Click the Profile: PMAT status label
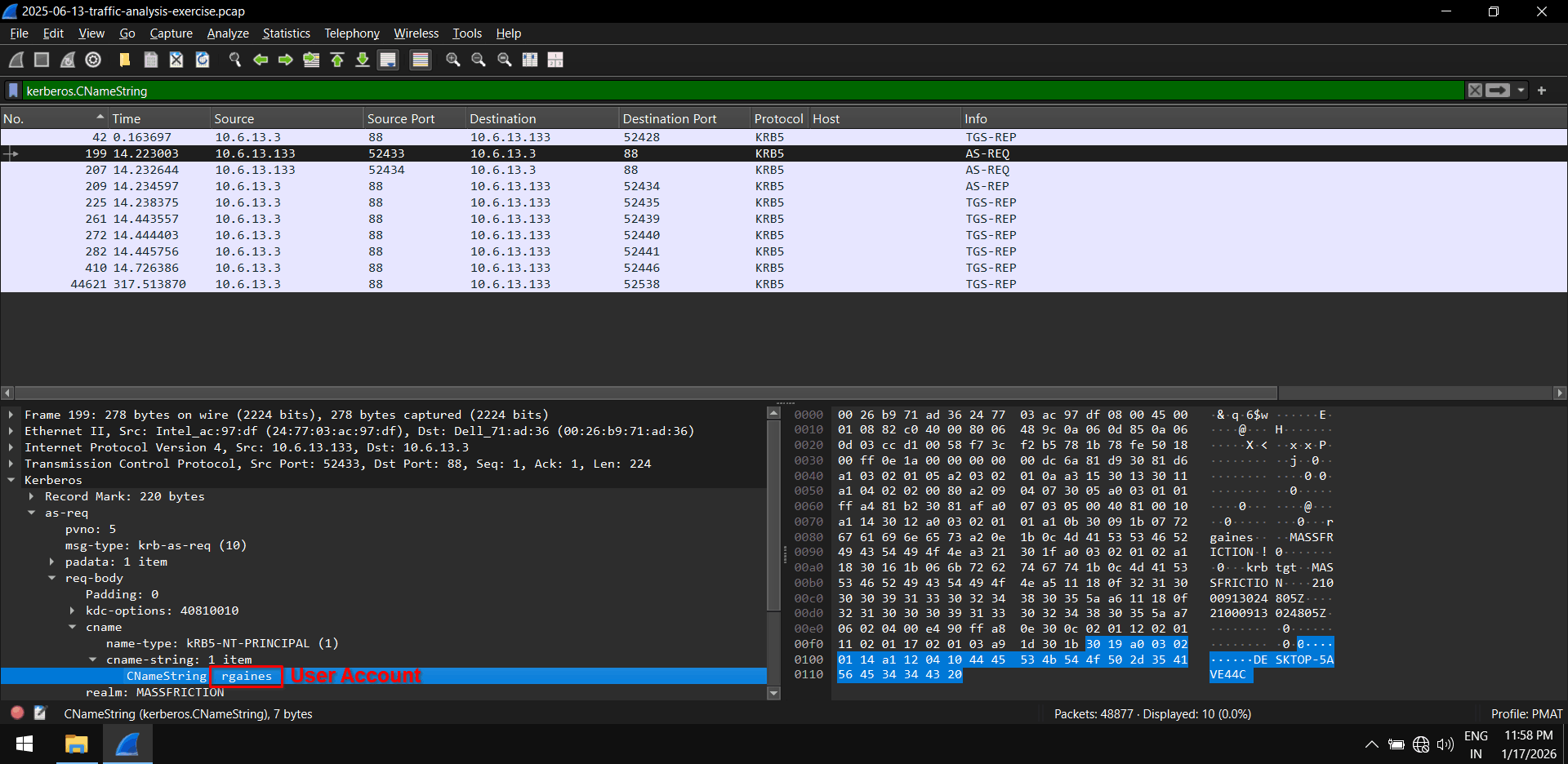The image size is (1568, 764). coord(1526,713)
